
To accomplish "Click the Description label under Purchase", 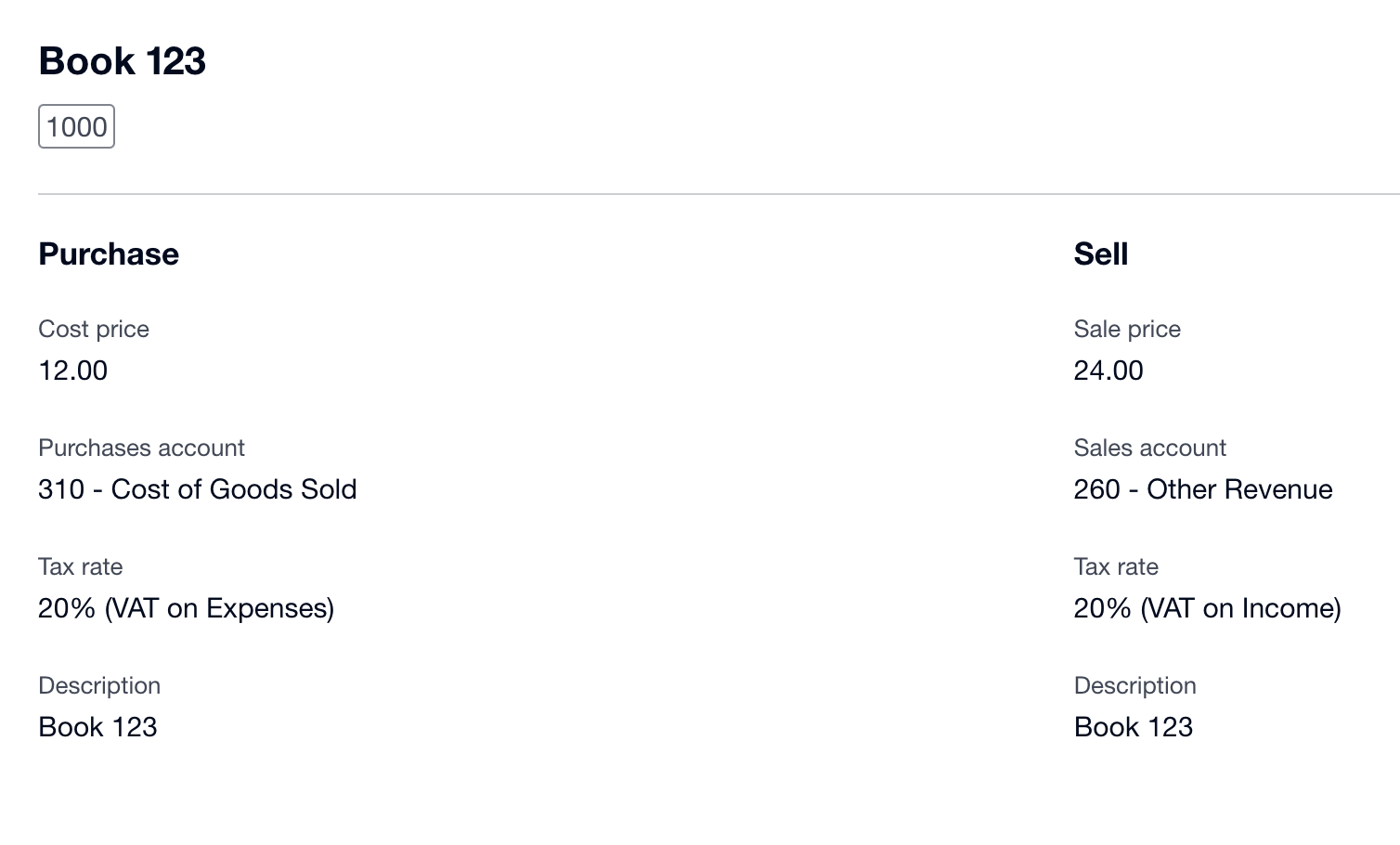I will [x=99, y=685].
